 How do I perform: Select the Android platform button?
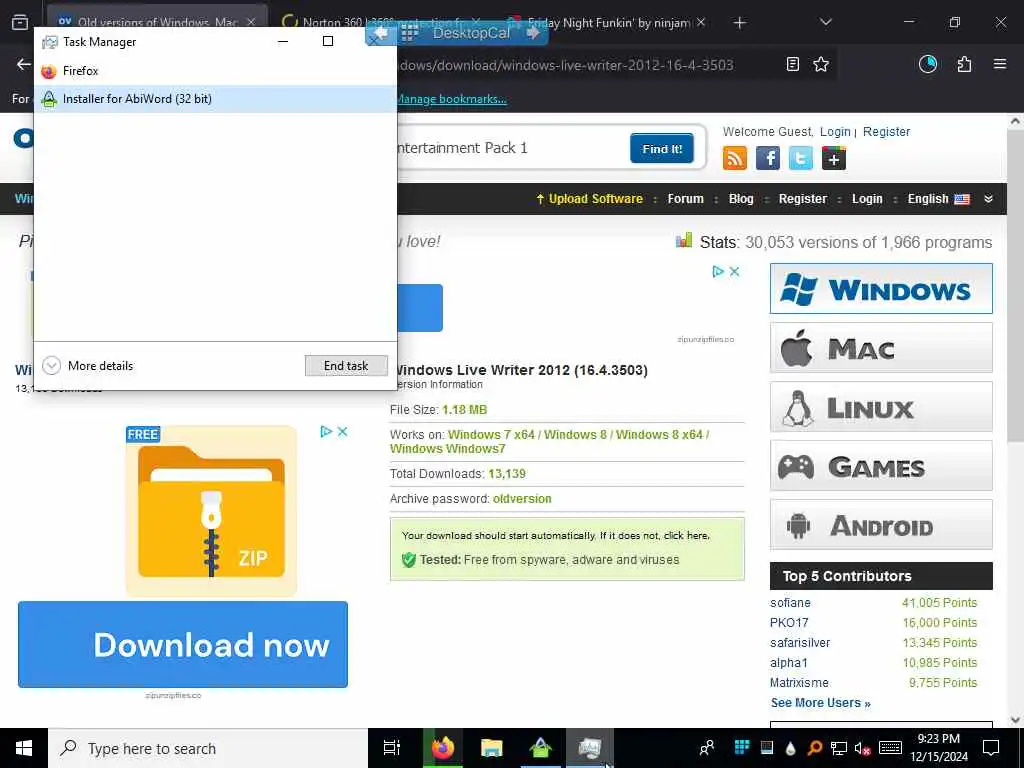pos(881,524)
